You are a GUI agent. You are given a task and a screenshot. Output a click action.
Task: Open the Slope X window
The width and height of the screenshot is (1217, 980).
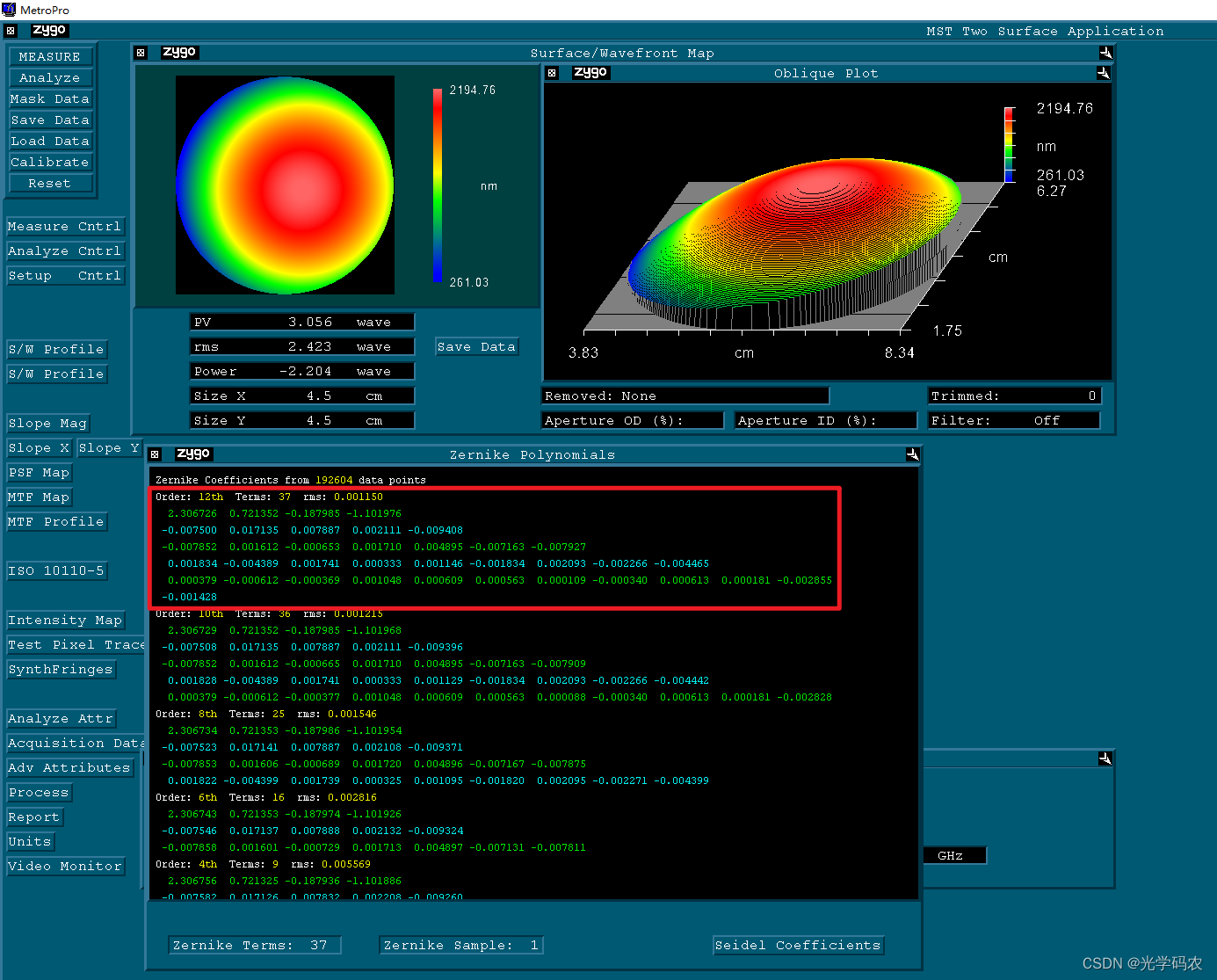pos(39,448)
